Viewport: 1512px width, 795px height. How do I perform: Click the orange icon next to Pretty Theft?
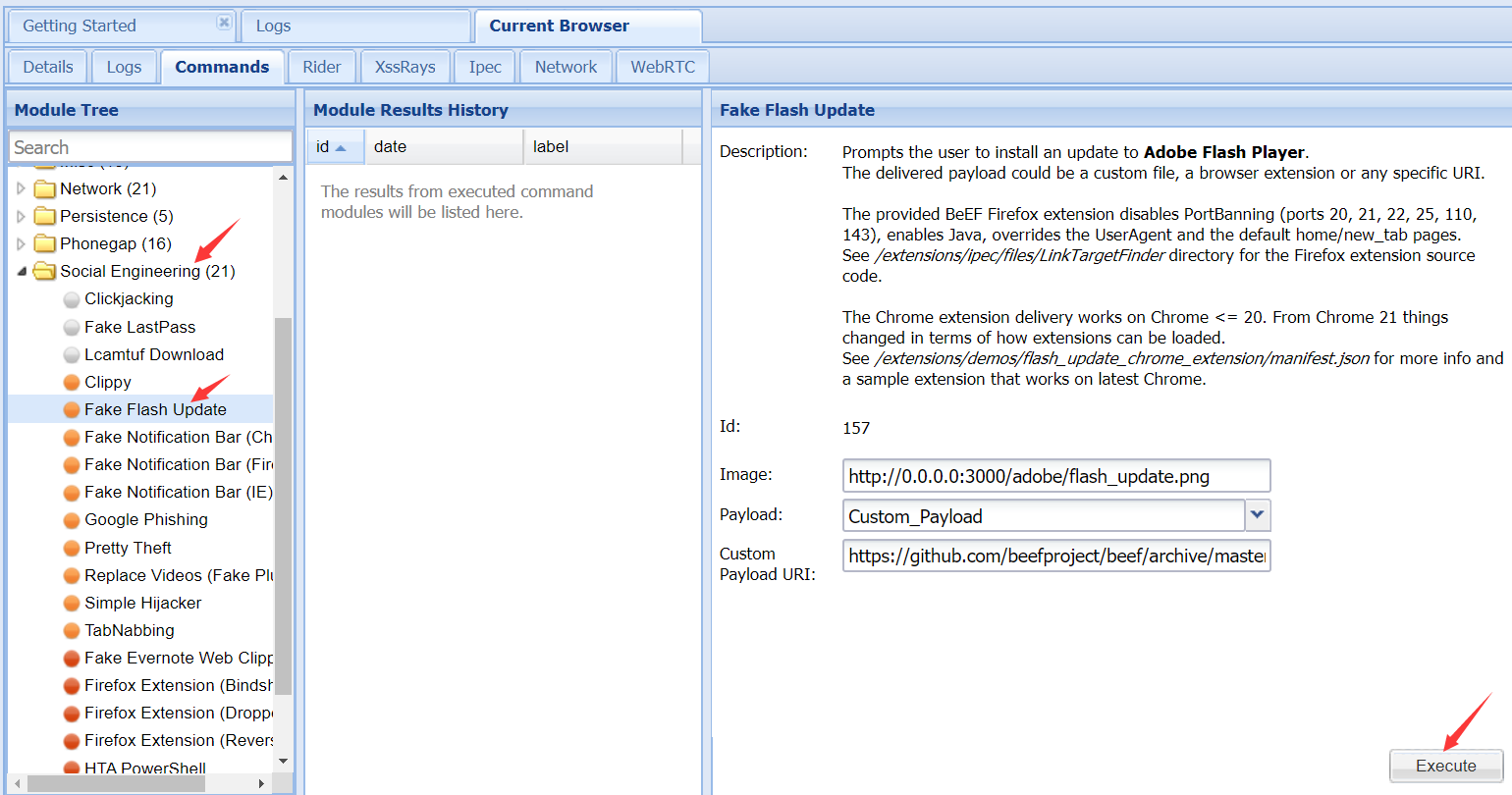[x=72, y=548]
